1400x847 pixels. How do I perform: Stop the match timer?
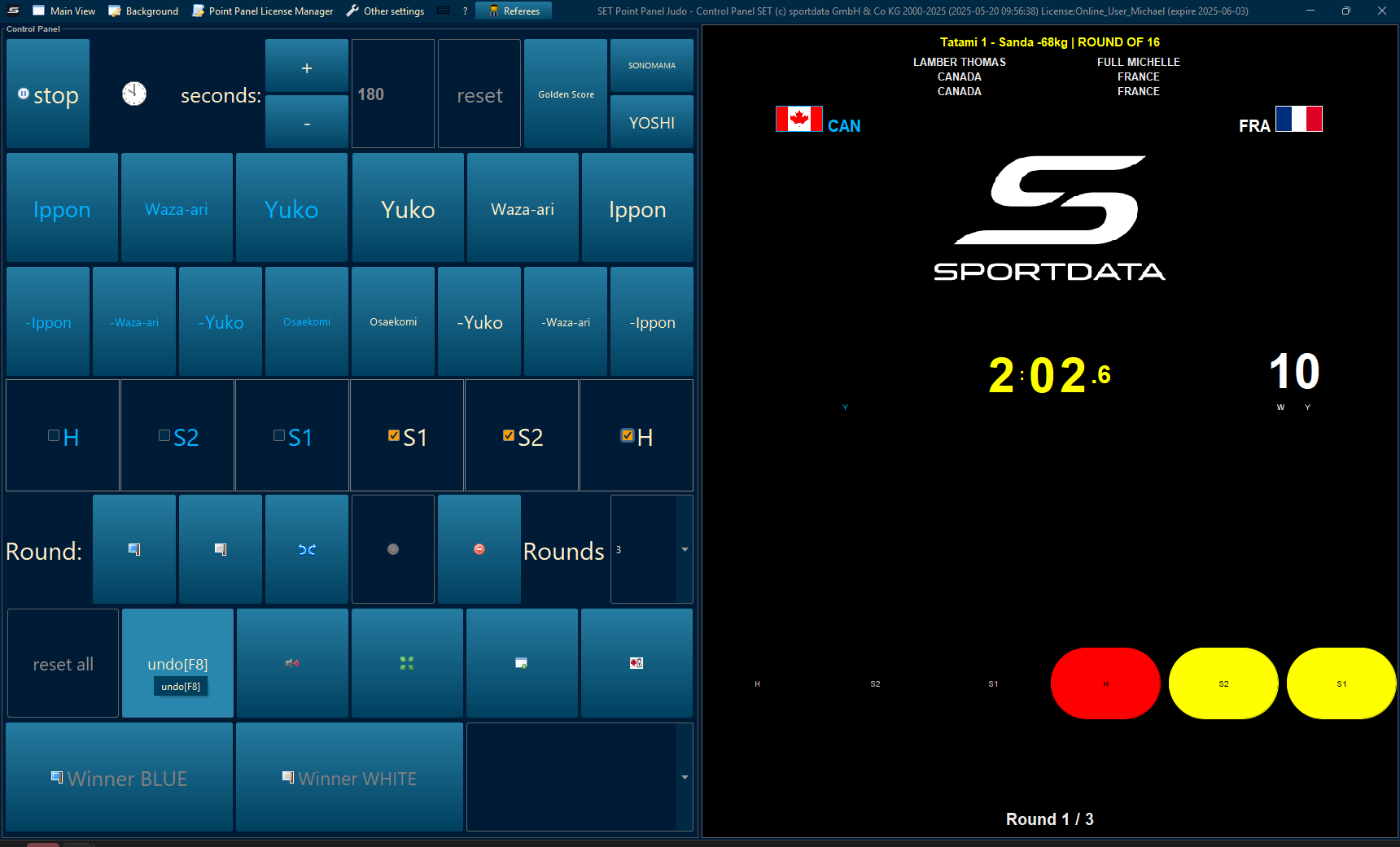pyautogui.click(x=48, y=94)
